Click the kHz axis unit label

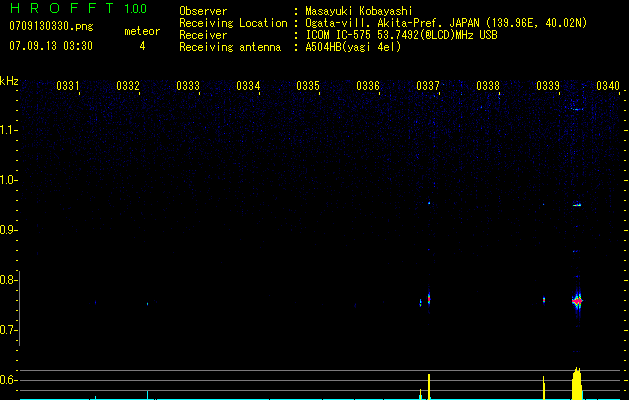[x=9, y=81]
